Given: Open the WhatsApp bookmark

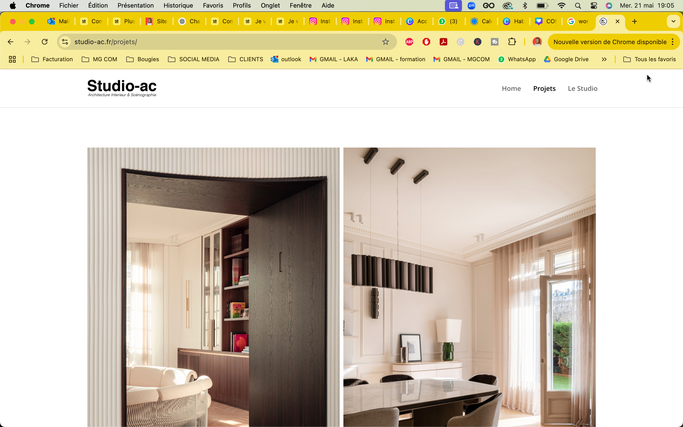Looking at the screenshot, I should 517,59.
